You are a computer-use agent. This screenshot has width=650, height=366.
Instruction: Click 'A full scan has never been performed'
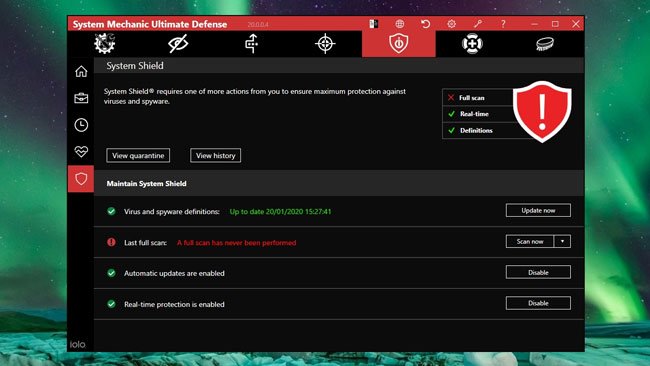[x=236, y=242]
